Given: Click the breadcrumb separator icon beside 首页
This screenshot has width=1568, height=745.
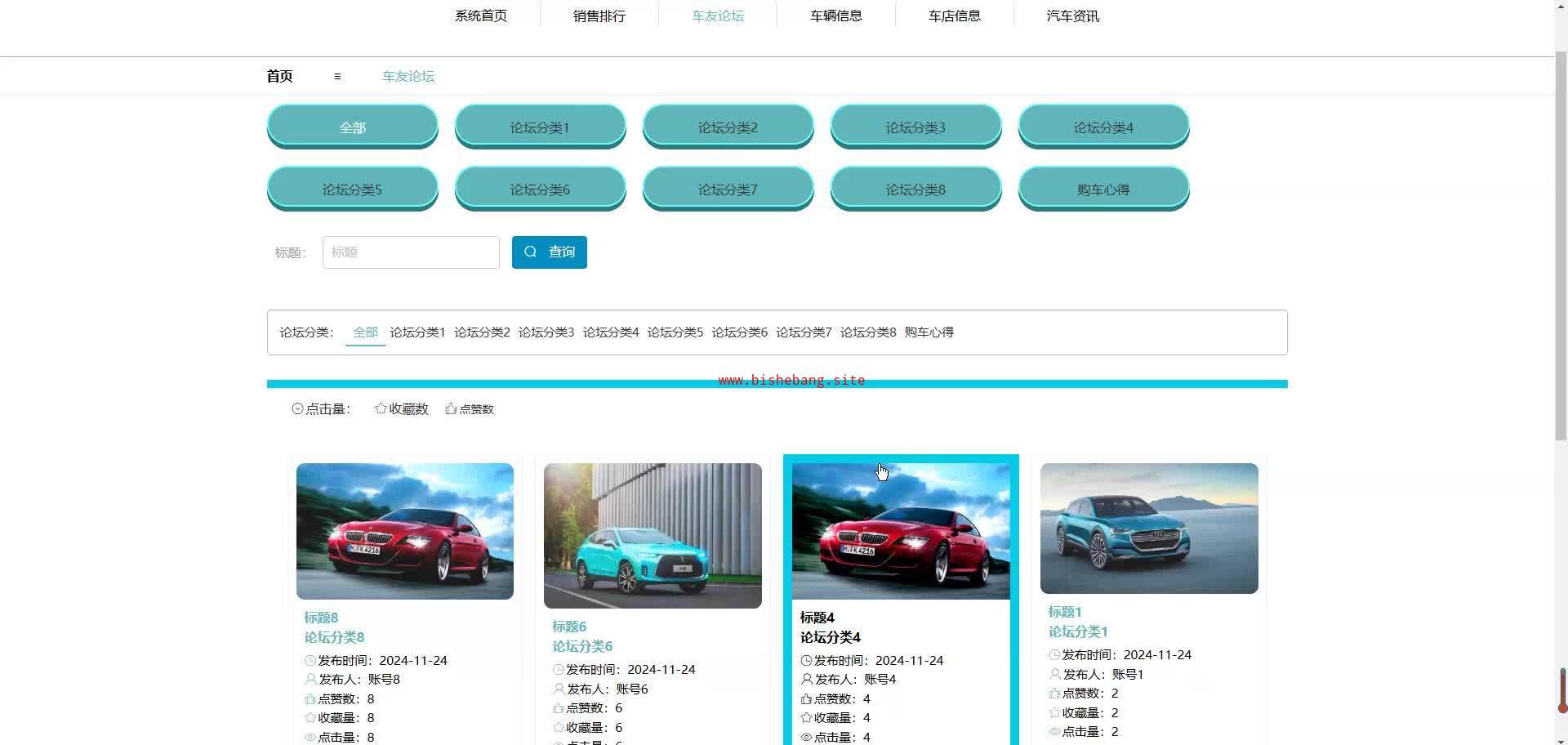Looking at the screenshot, I should 337,76.
